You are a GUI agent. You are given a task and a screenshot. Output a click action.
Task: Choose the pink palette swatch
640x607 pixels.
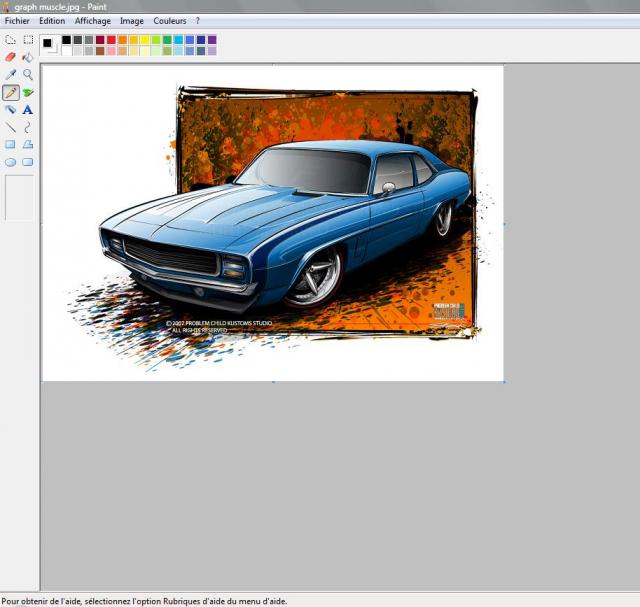[111, 51]
